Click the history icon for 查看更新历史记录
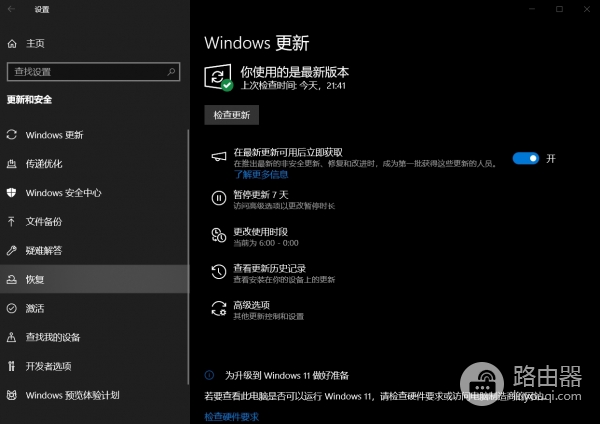This screenshot has width=600, height=424. pos(219,272)
